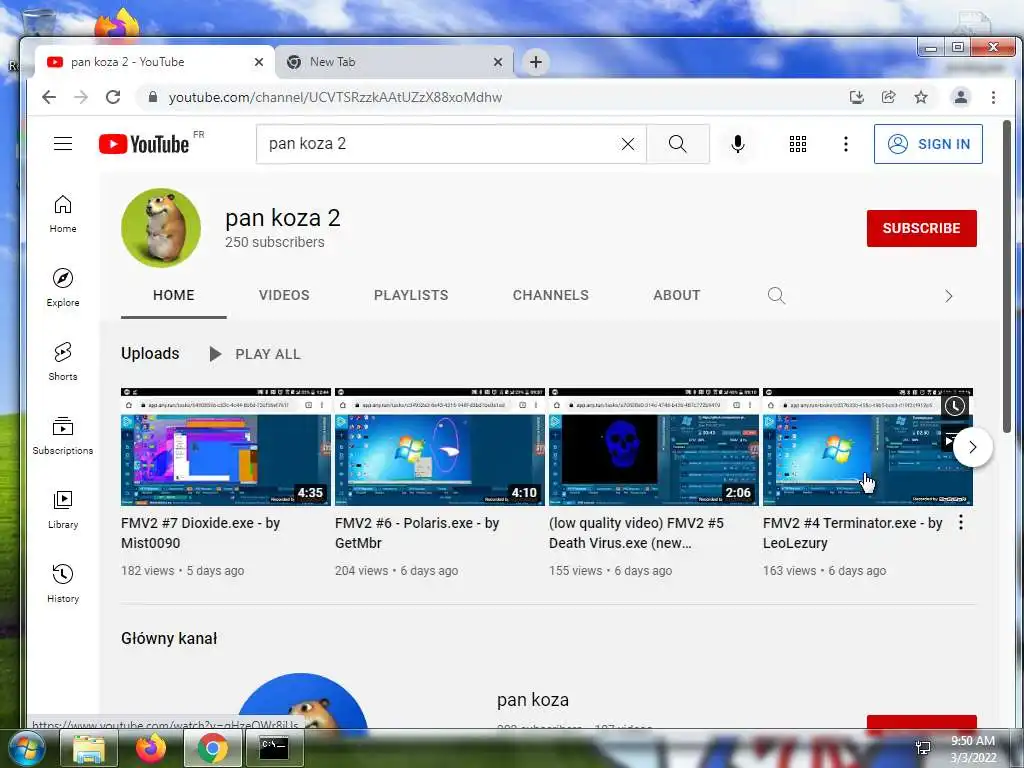Viewport: 1024px width, 768px height.
Task: Search within the channel using magnifier icon
Action: (x=776, y=296)
